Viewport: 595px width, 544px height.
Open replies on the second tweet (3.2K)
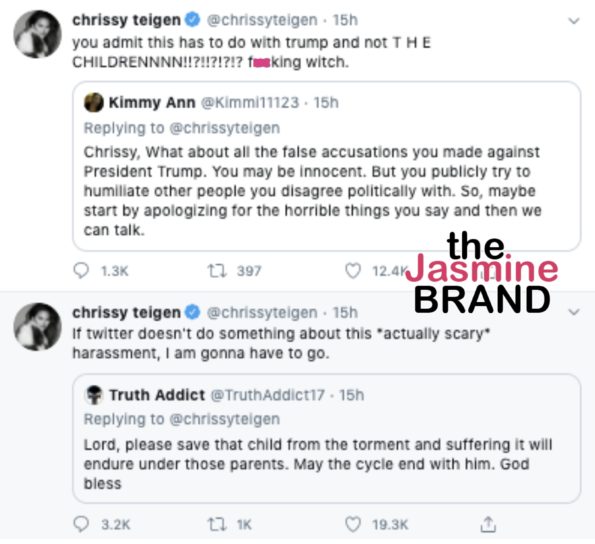(81, 524)
